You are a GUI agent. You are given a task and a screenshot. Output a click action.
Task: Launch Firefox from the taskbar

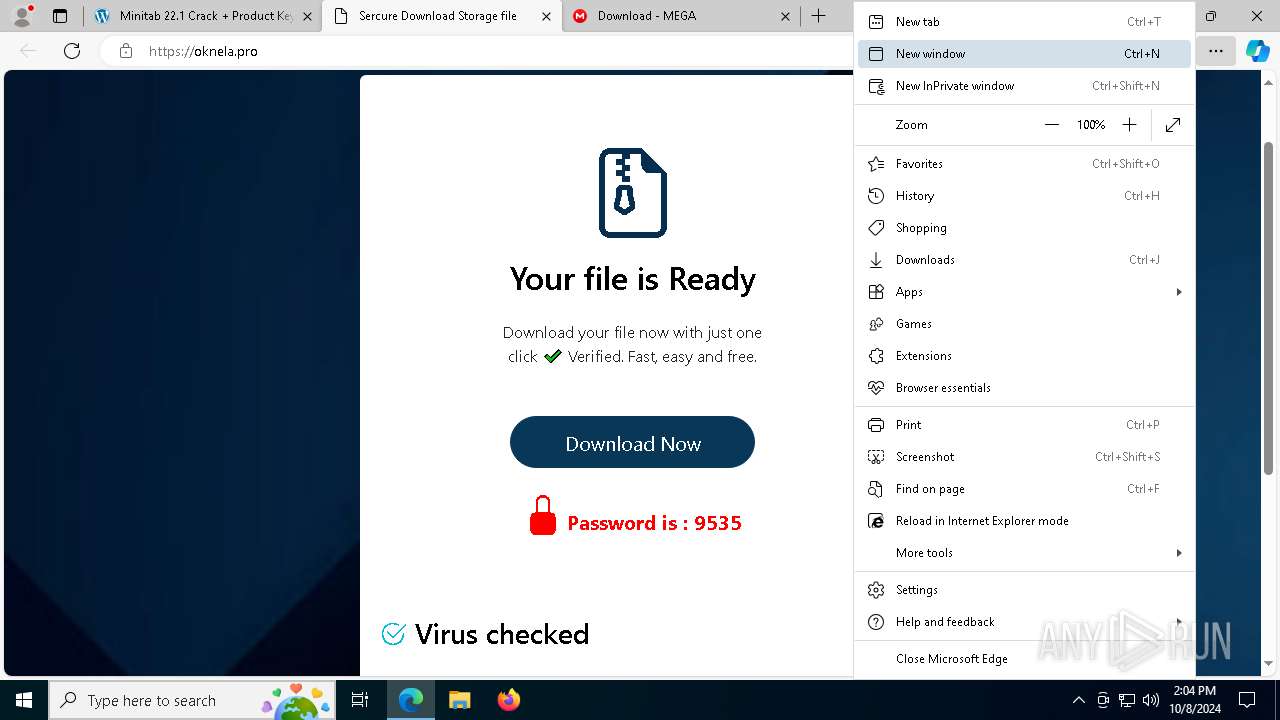click(508, 700)
